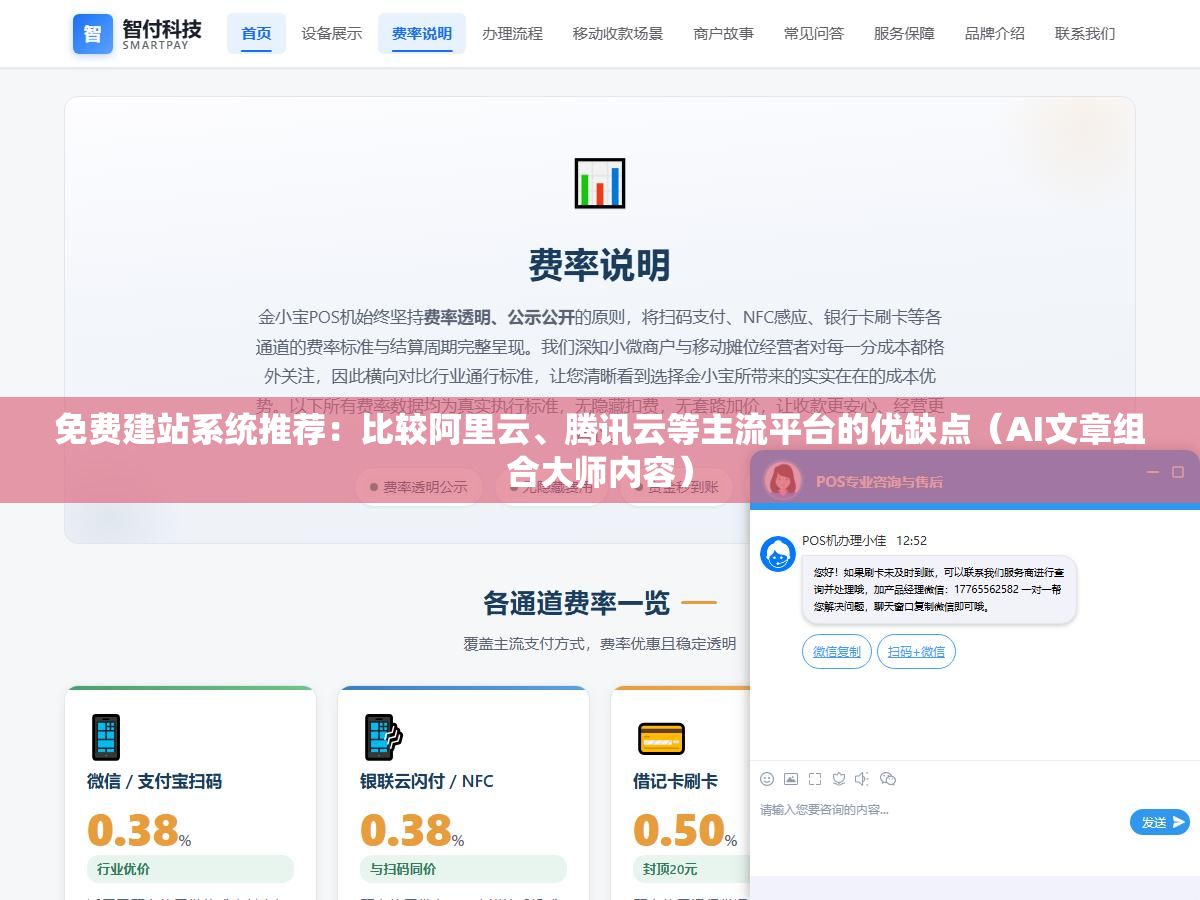Open 移动收款场景 navigation item
Viewport: 1200px width, 900px height.
[x=618, y=33]
